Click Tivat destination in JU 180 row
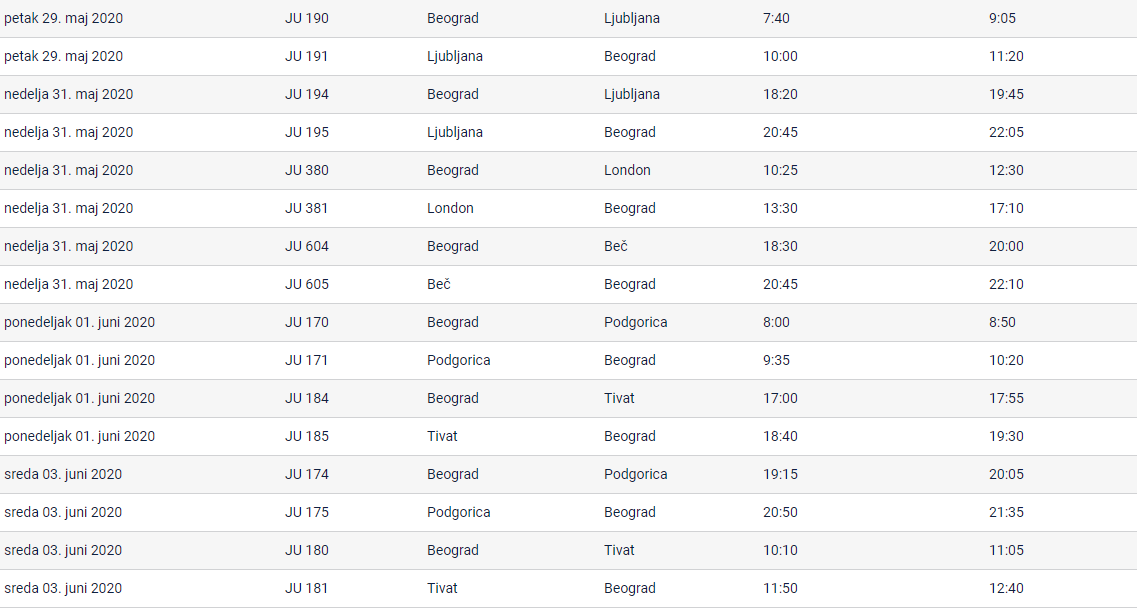1137x608 pixels. (x=619, y=550)
